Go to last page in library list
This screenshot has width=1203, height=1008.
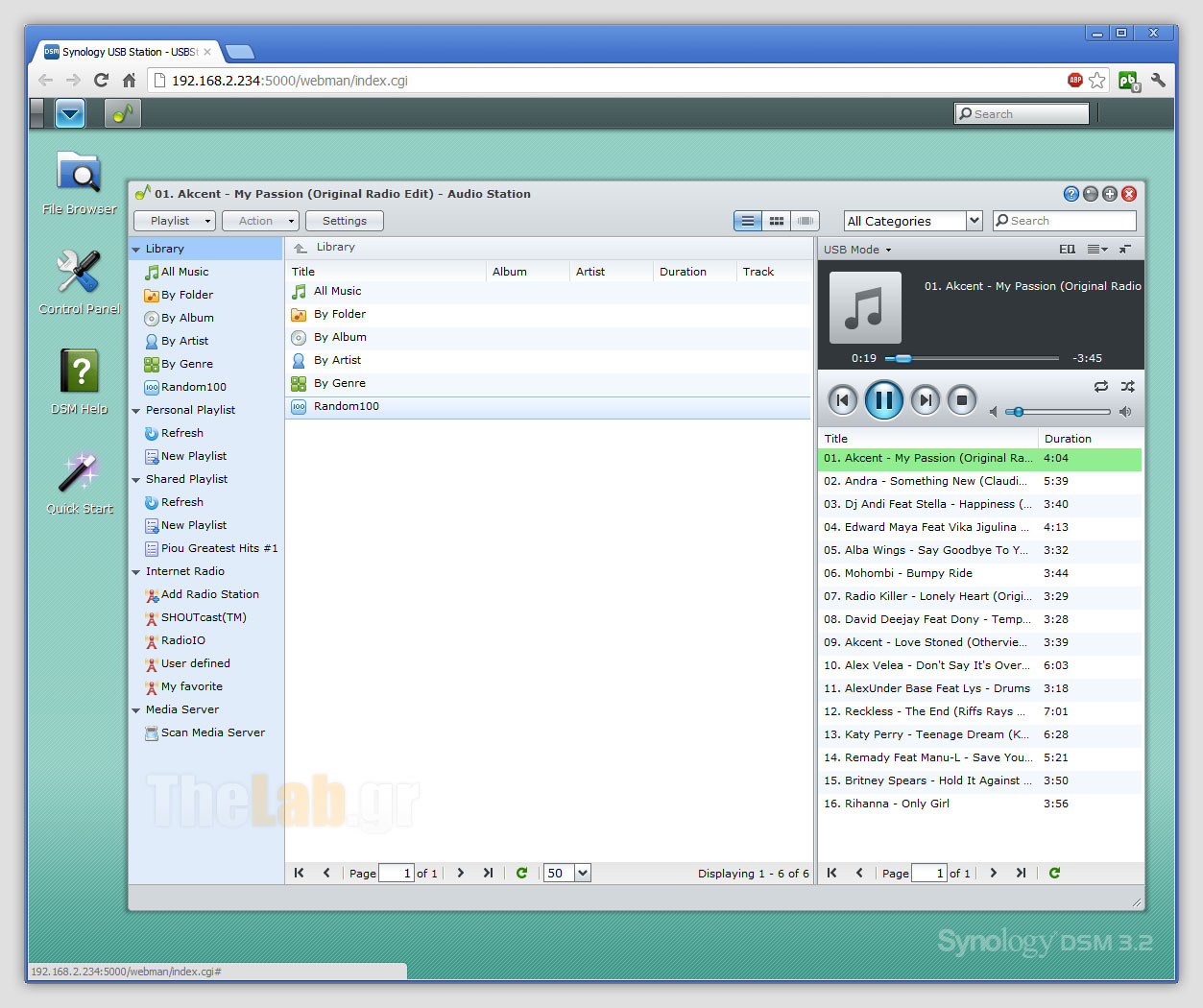(x=488, y=873)
